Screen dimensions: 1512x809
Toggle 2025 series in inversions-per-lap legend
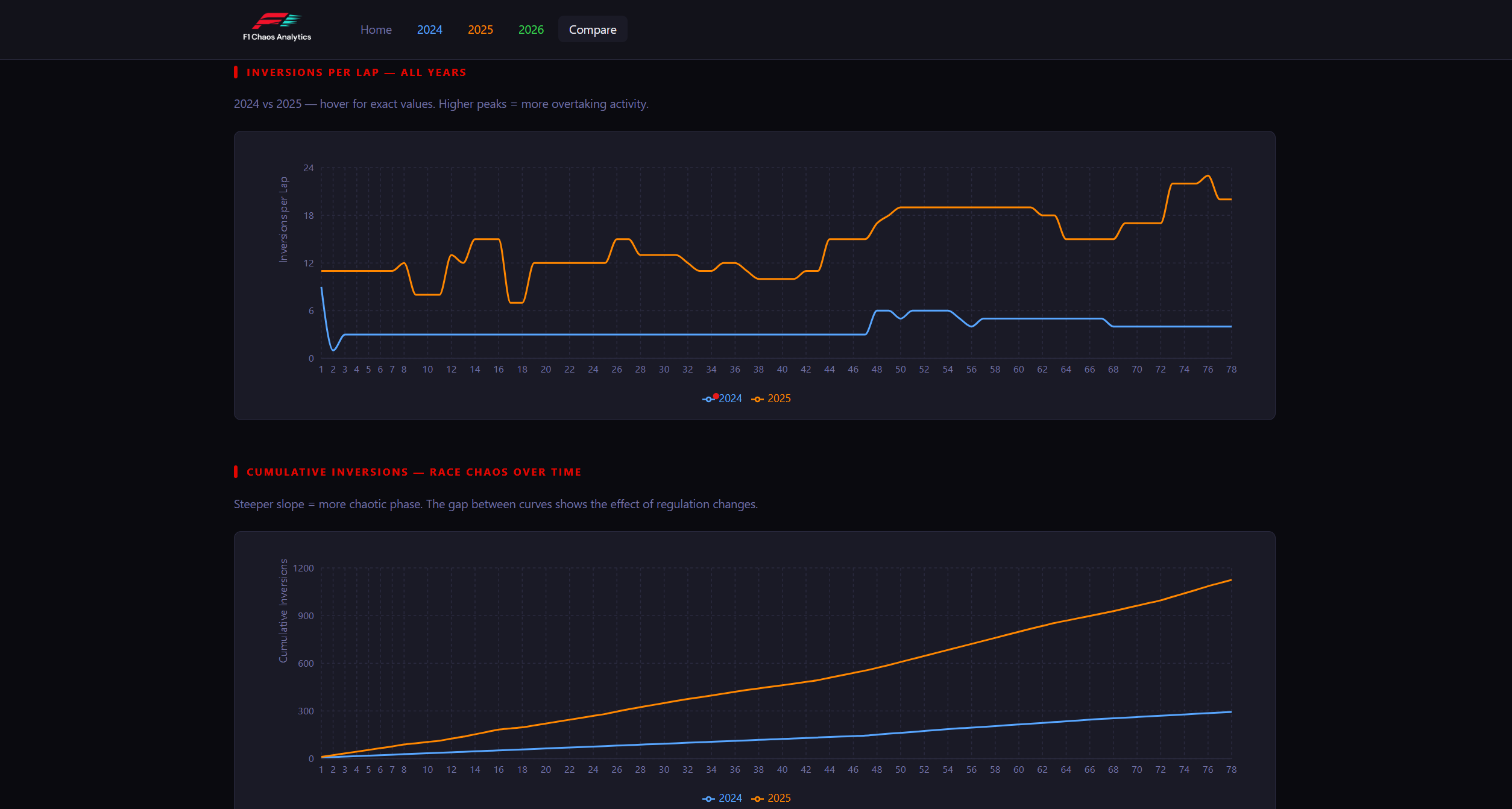click(x=779, y=398)
